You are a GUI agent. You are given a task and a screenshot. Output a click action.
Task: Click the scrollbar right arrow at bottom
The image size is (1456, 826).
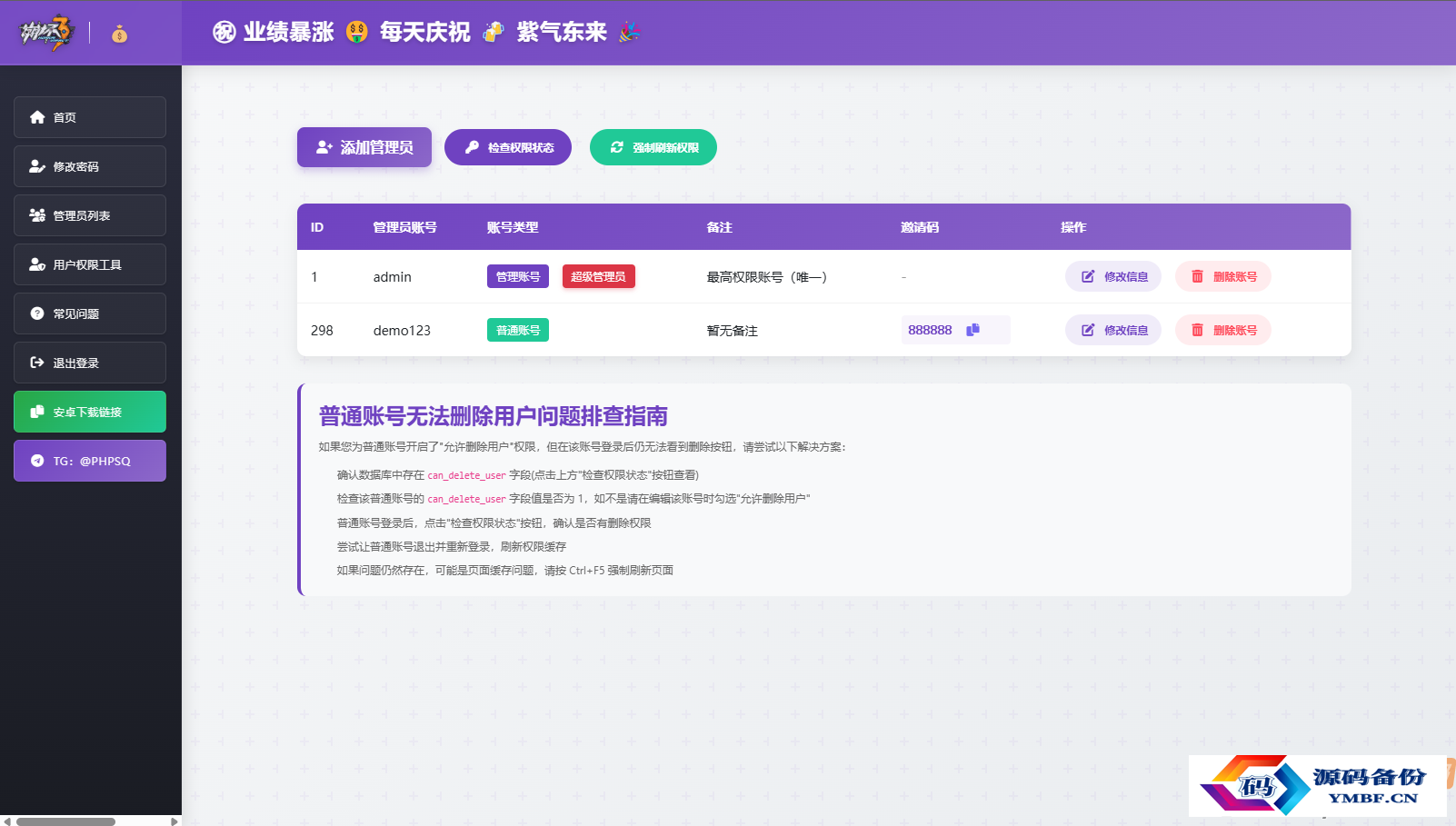tap(175, 821)
